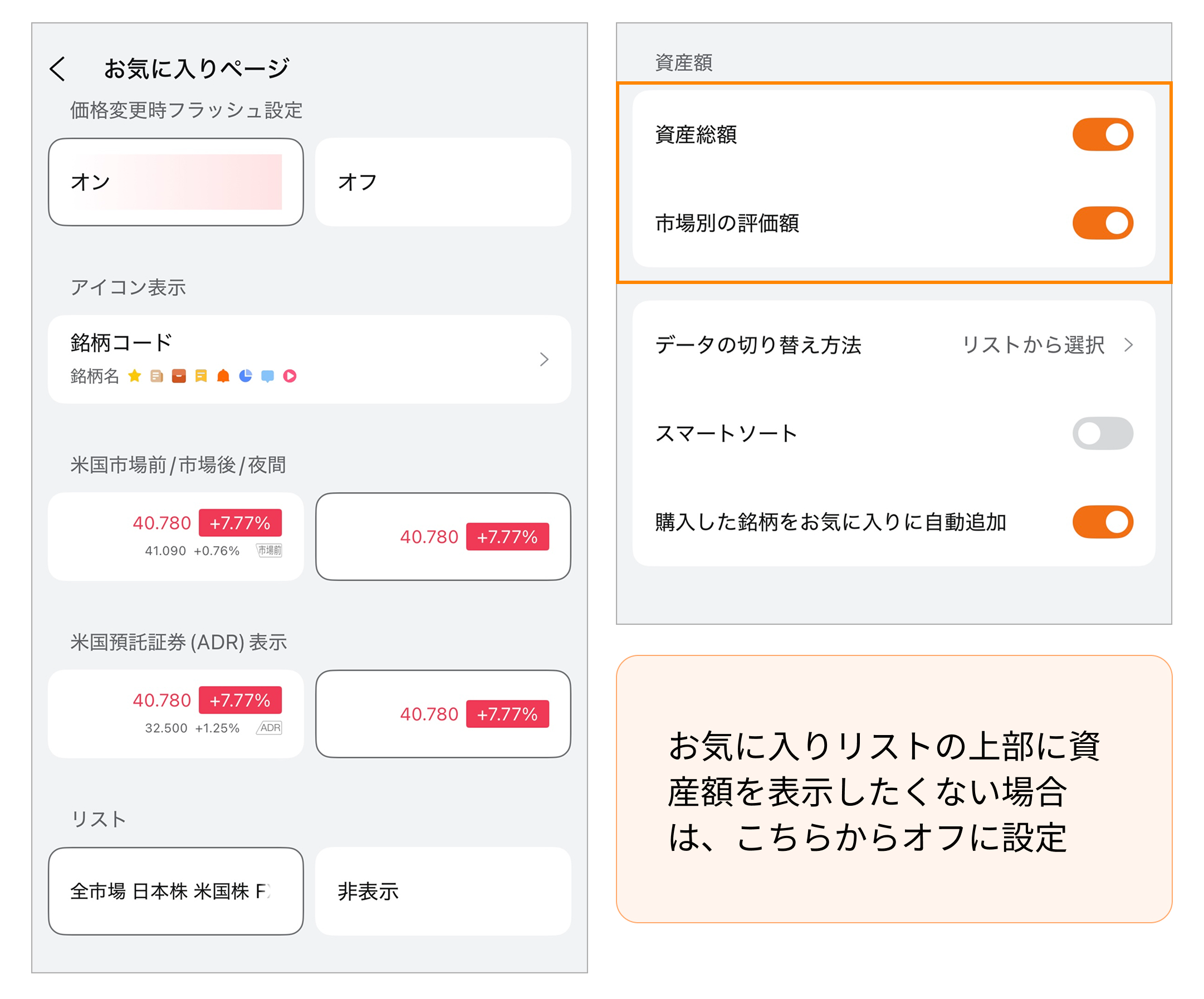Screen dimensions: 1204x999
Task: Choose pre-market card with 市場前 badge
Action: pos(175,536)
